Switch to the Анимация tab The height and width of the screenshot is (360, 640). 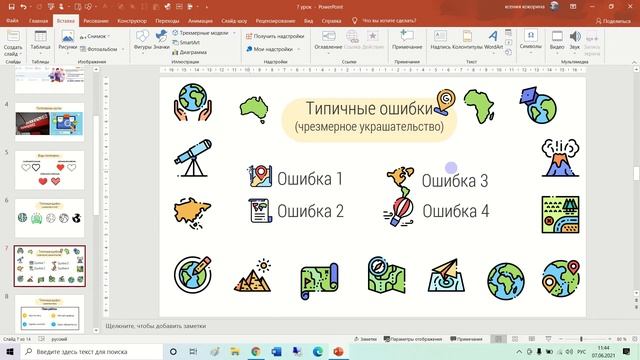click(200, 20)
